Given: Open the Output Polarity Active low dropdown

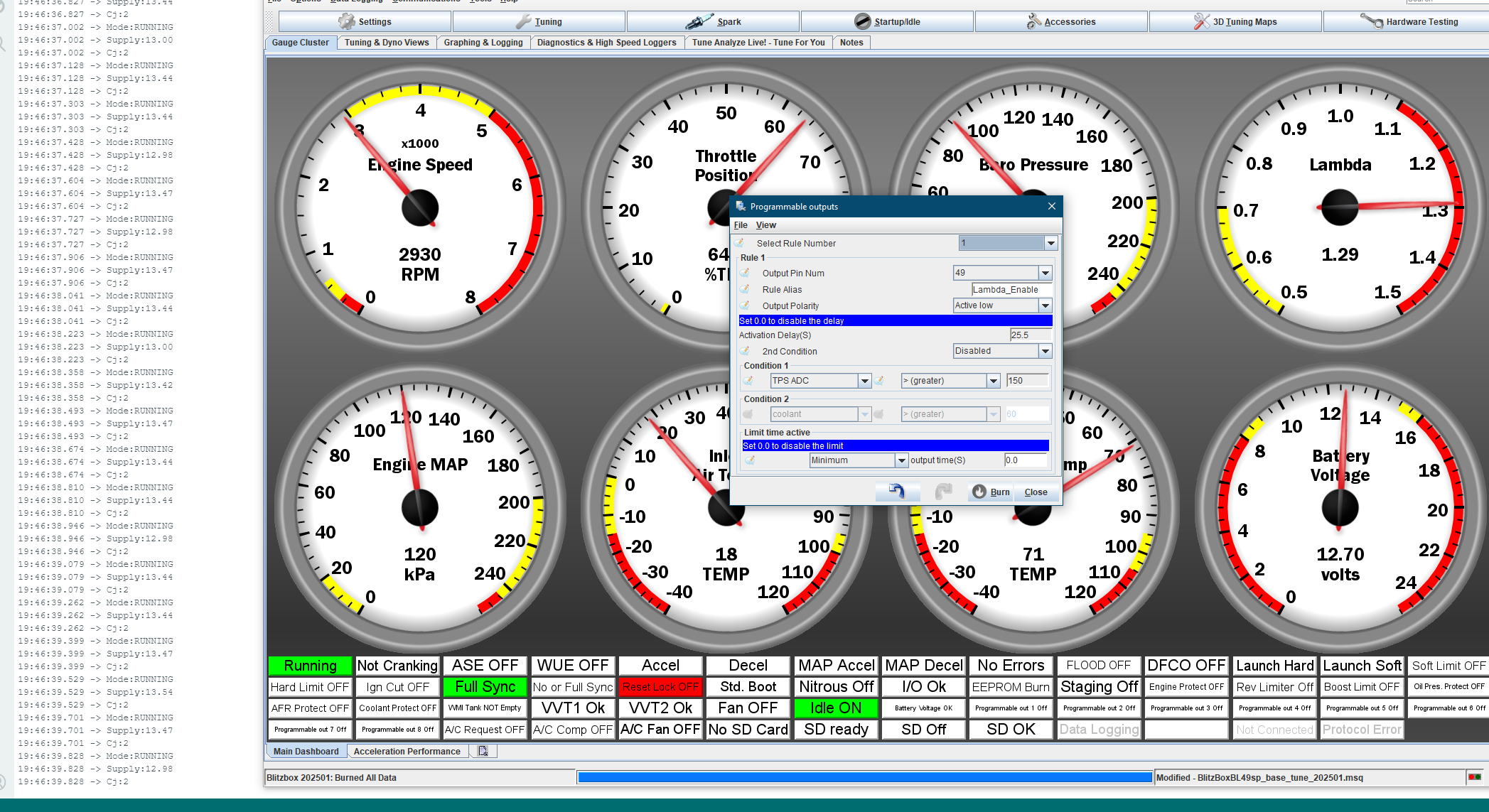Looking at the screenshot, I should click(1045, 305).
